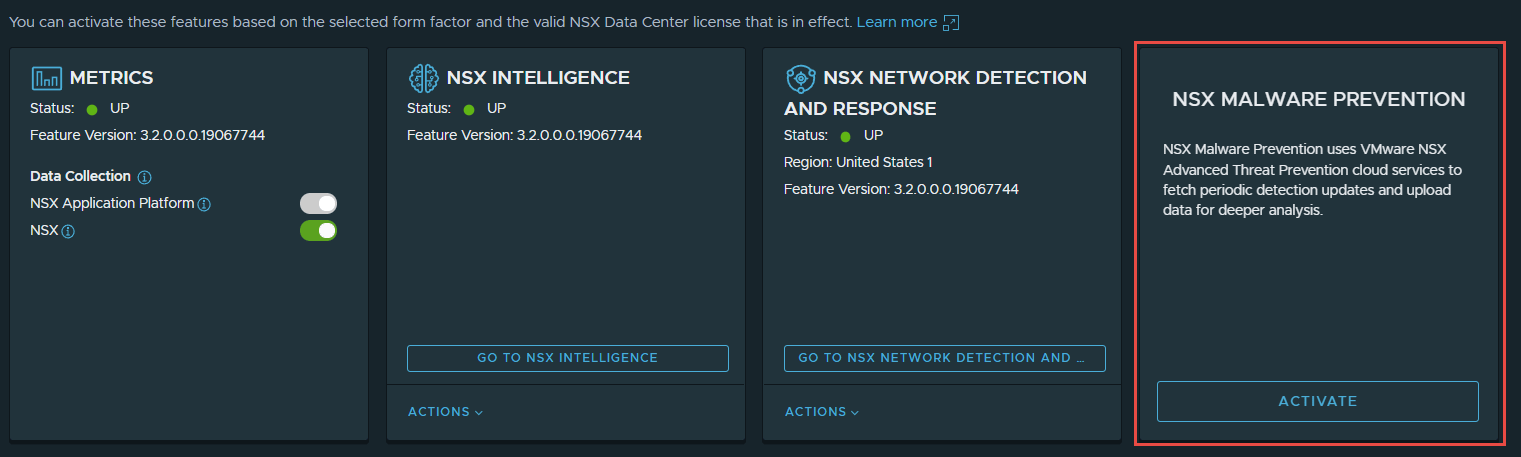Viewport: 1521px width, 457px height.
Task: Select the Metrics card heading
Action: (111, 78)
